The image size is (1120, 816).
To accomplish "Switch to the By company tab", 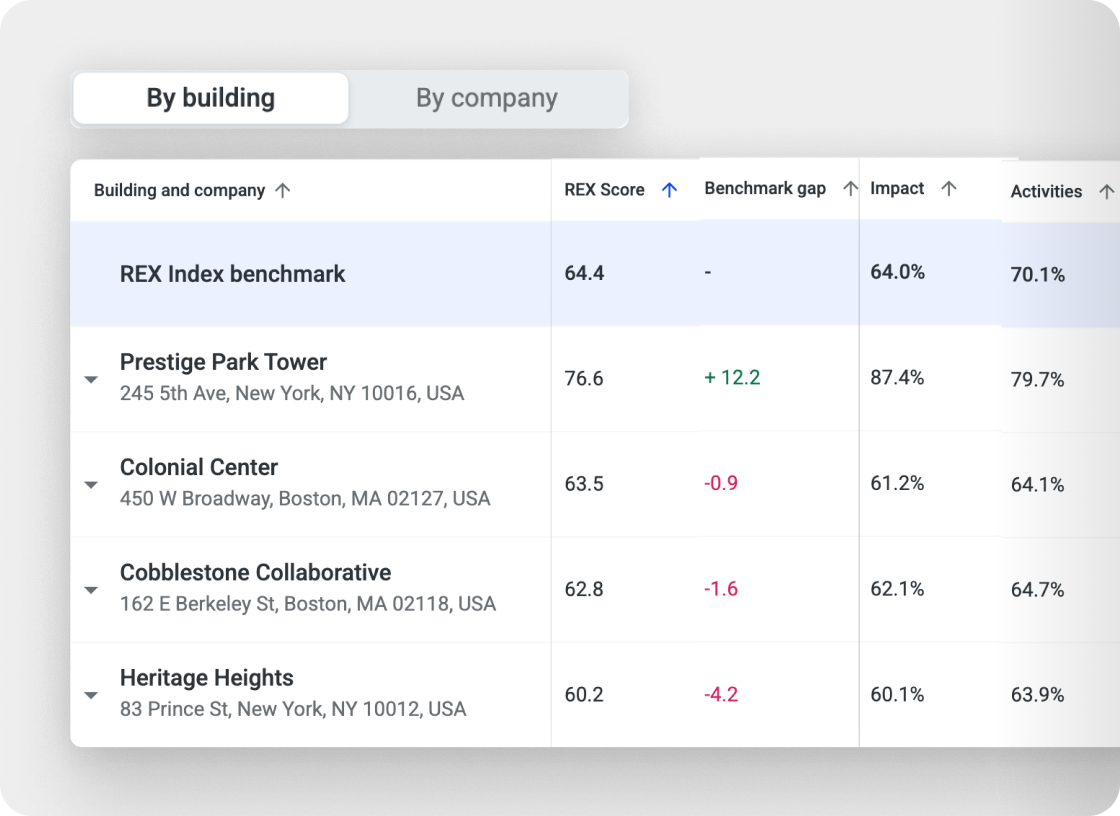I will pyautogui.click(x=487, y=98).
